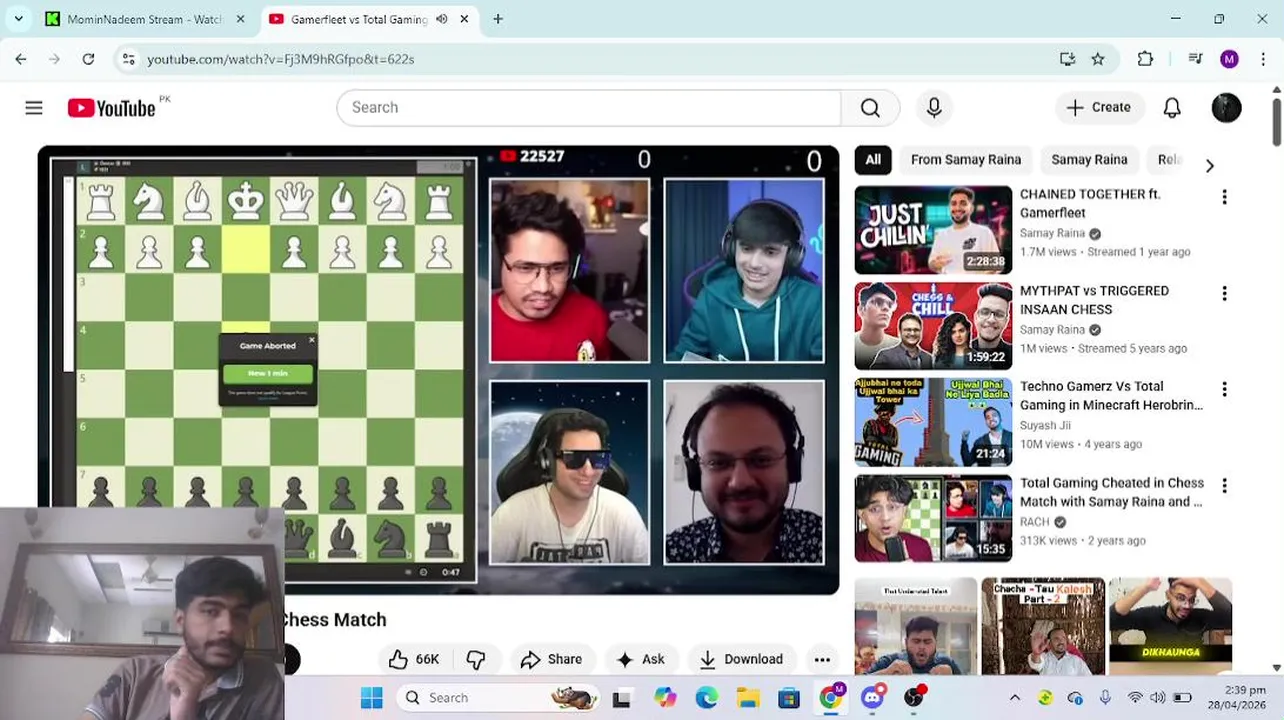Screen dimensions: 1284x720
Task: Open Microsoft Store from taskbar
Action: (x=789, y=697)
